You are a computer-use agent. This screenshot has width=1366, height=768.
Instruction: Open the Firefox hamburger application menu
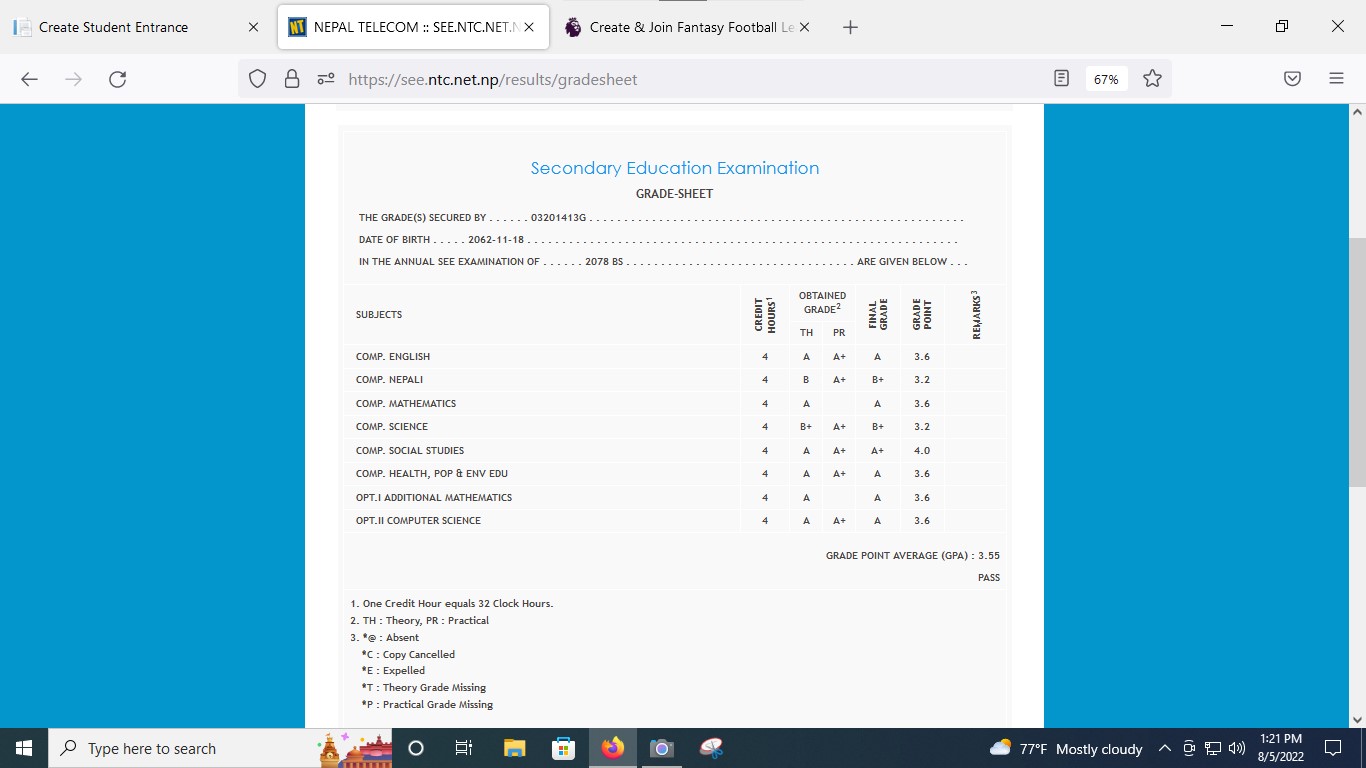(1336, 79)
